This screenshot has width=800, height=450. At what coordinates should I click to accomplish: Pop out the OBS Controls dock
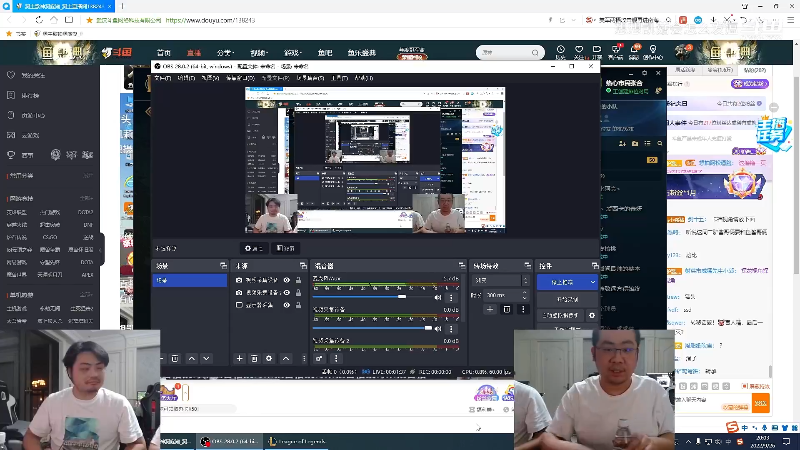point(595,266)
